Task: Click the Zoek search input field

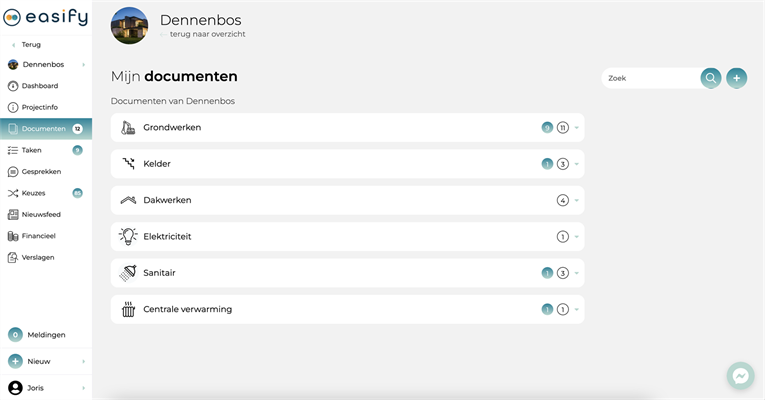Action: click(650, 78)
